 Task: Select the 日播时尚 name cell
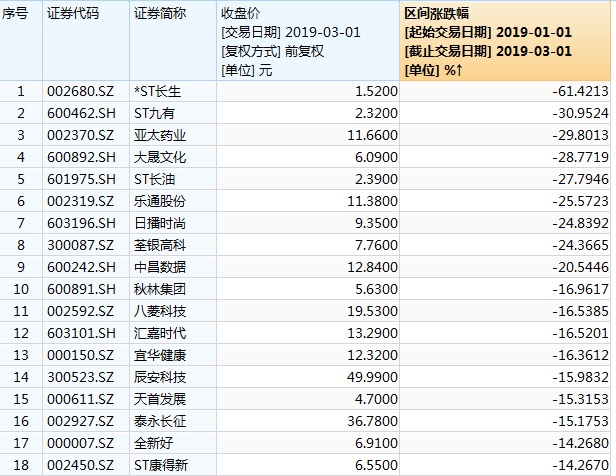point(173,223)
